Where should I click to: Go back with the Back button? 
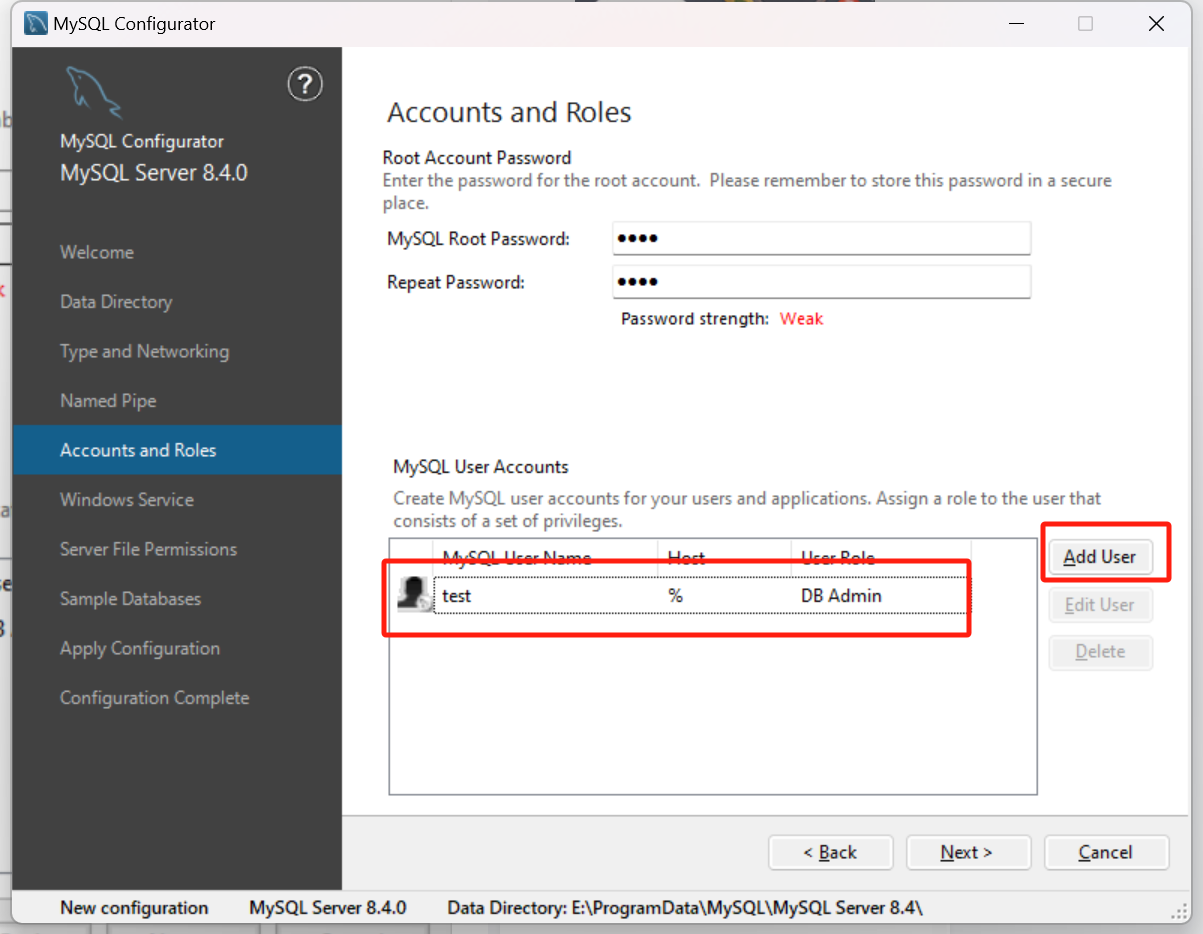pyautogui.click(x=830, y=852)
